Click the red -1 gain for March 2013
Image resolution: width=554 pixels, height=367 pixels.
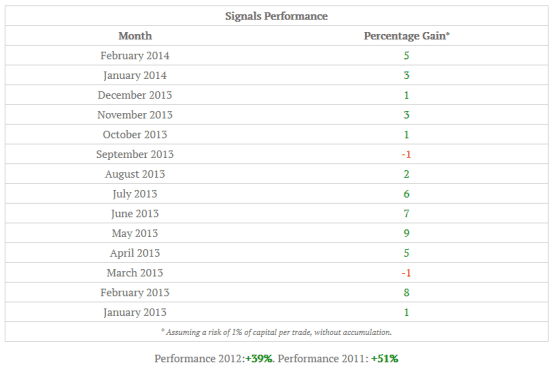click(x=406, y=273)
